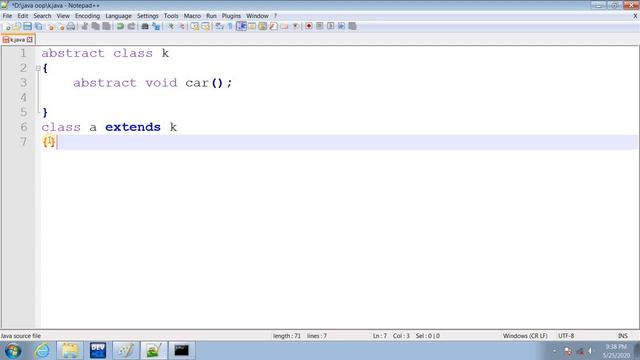Open the Macro menu
The width and height of the screenshot is (640, 360).
pos(192,16)
